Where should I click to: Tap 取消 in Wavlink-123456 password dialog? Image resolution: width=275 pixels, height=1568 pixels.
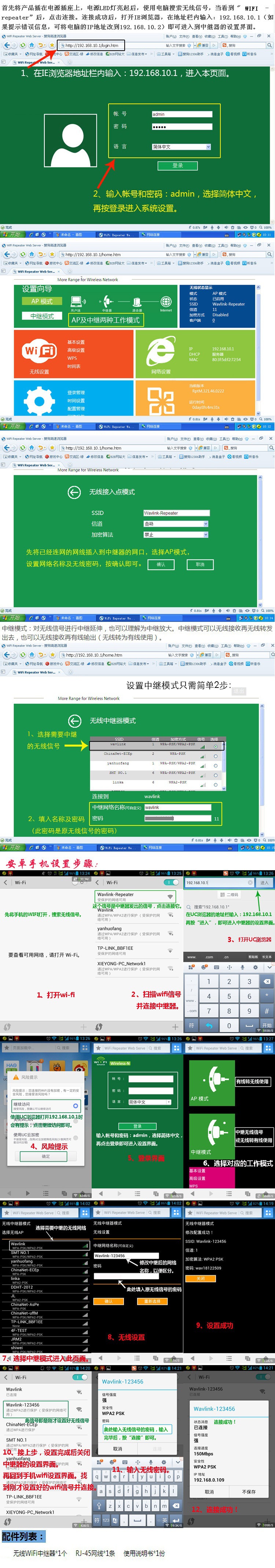pos(117,1449)
